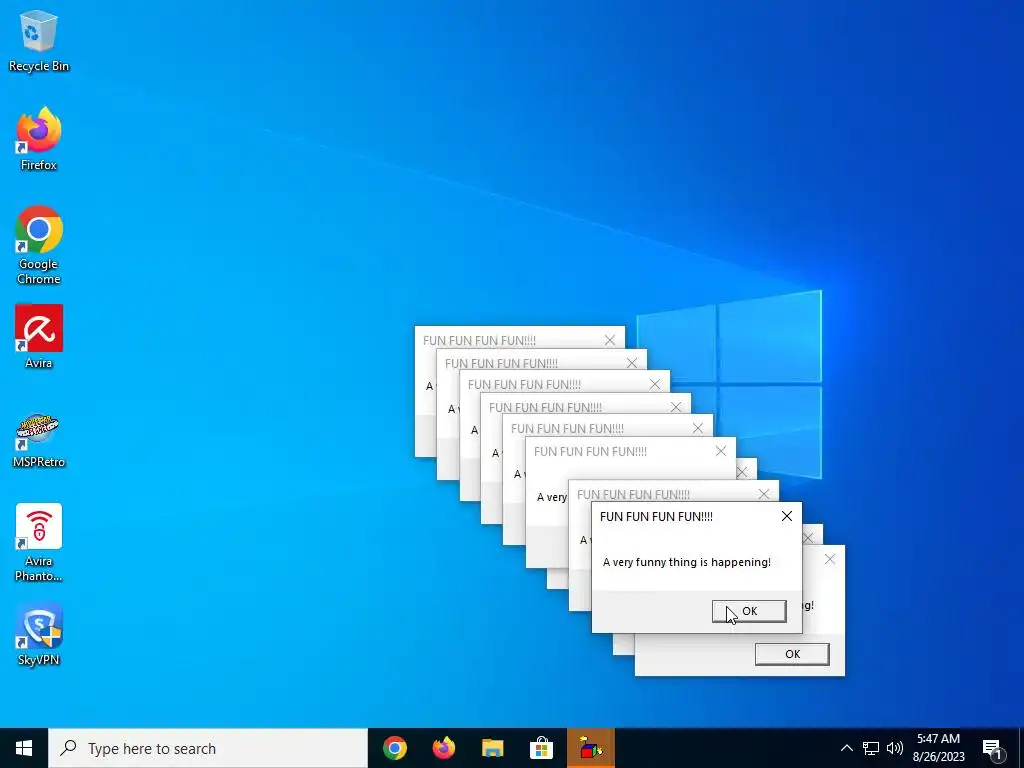This screenshot has height=768, width=1024.
Task: Close the topmost-left background FUN dialog
Action: coord(610,340)
